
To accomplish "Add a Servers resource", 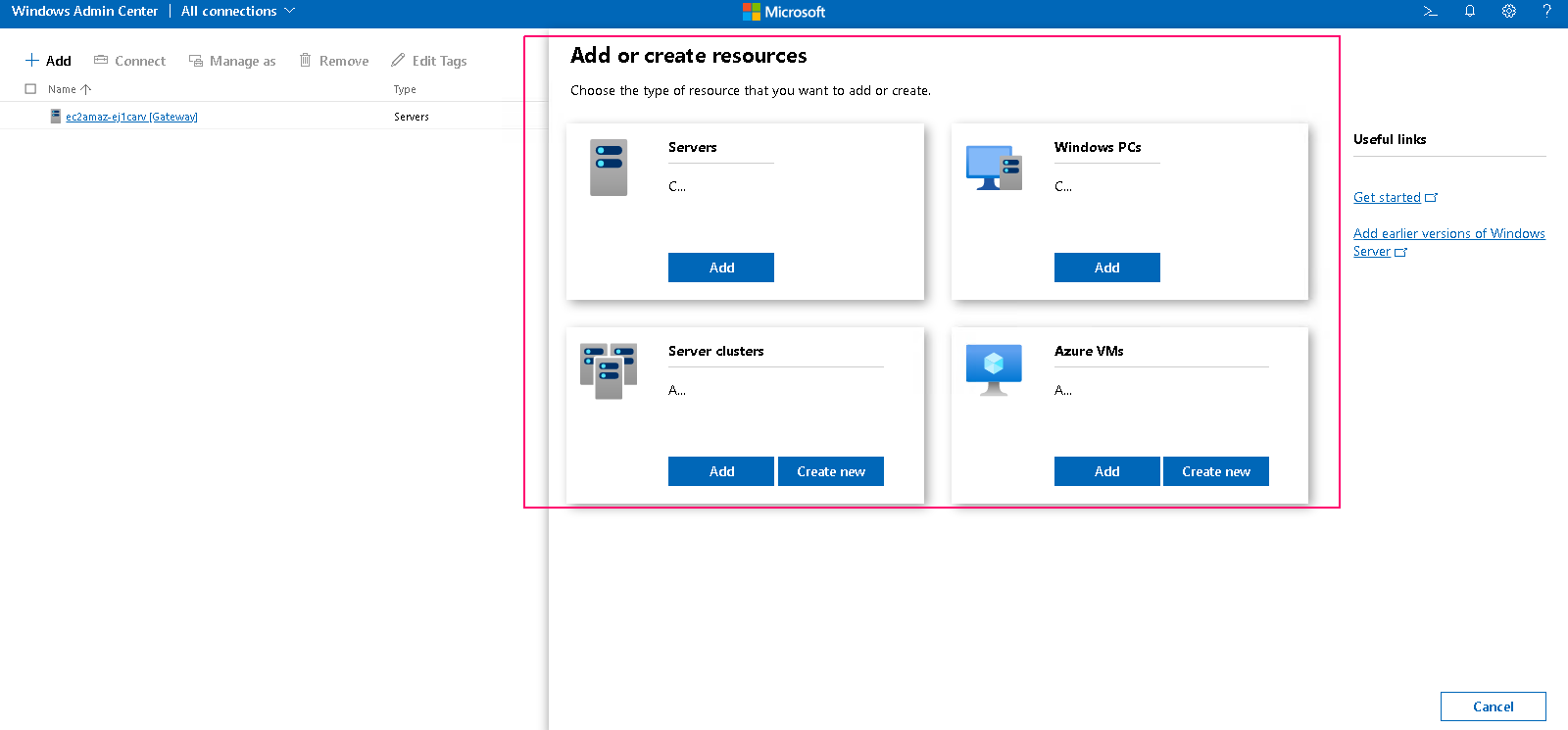I will [x=721, y=268].
